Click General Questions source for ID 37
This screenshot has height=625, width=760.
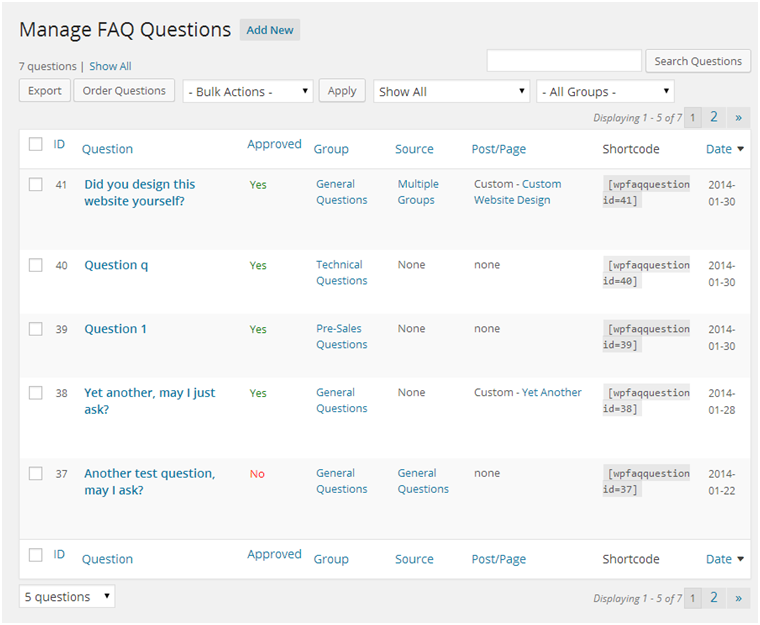coord(423,481)
